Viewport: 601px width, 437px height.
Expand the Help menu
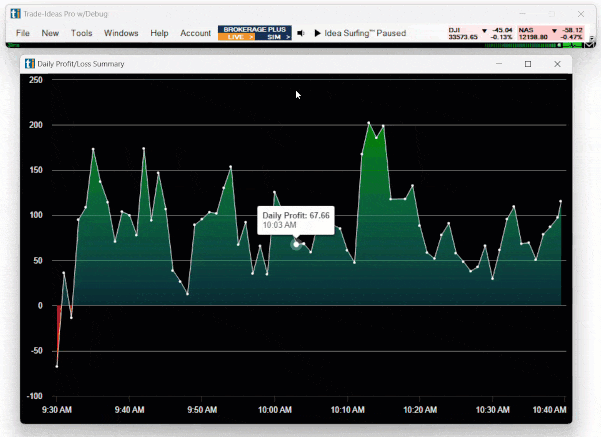tap(159, 33)
